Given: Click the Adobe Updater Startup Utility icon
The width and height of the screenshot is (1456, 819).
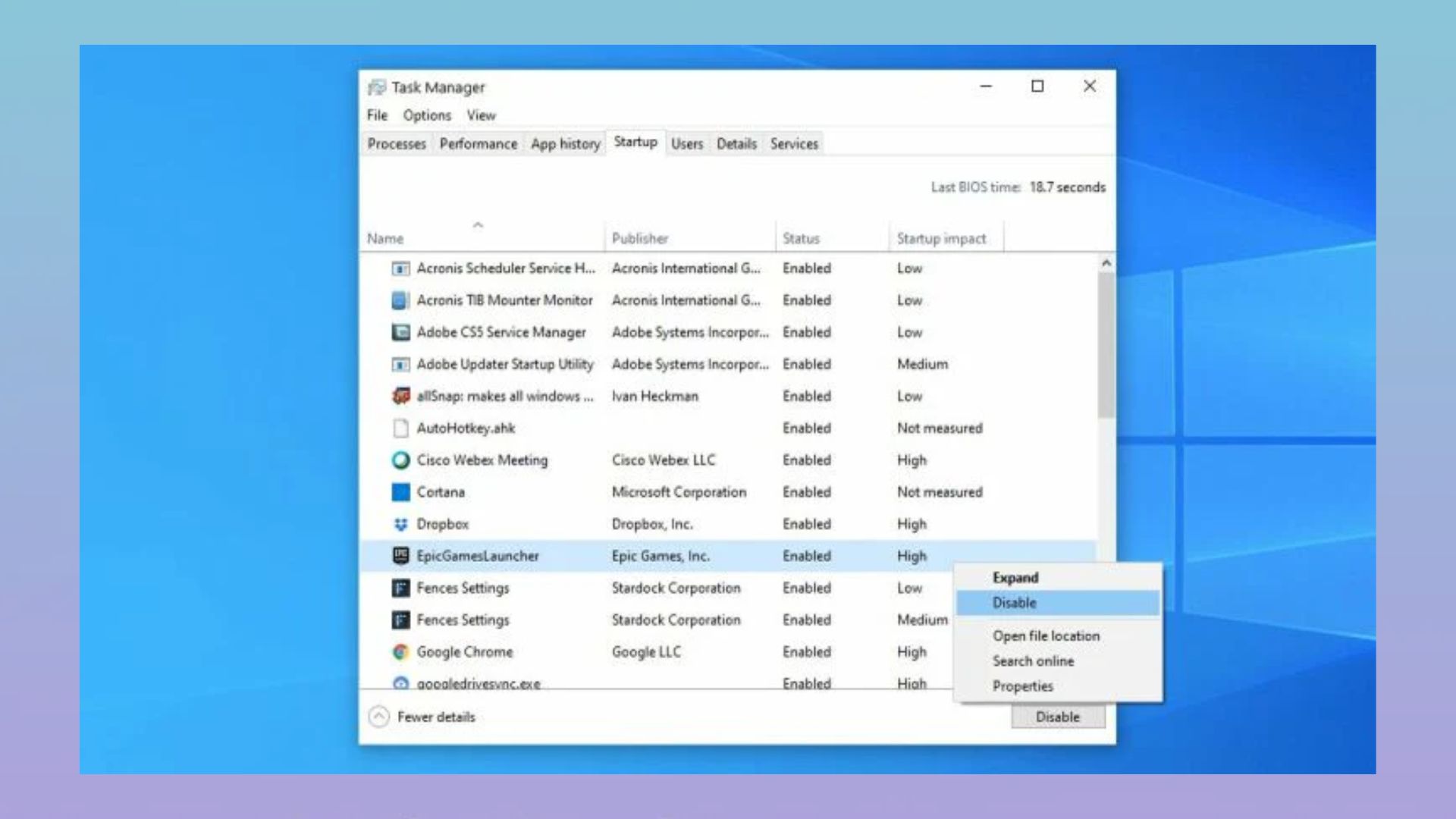Looking at the screenshot, I should [400, 365].
